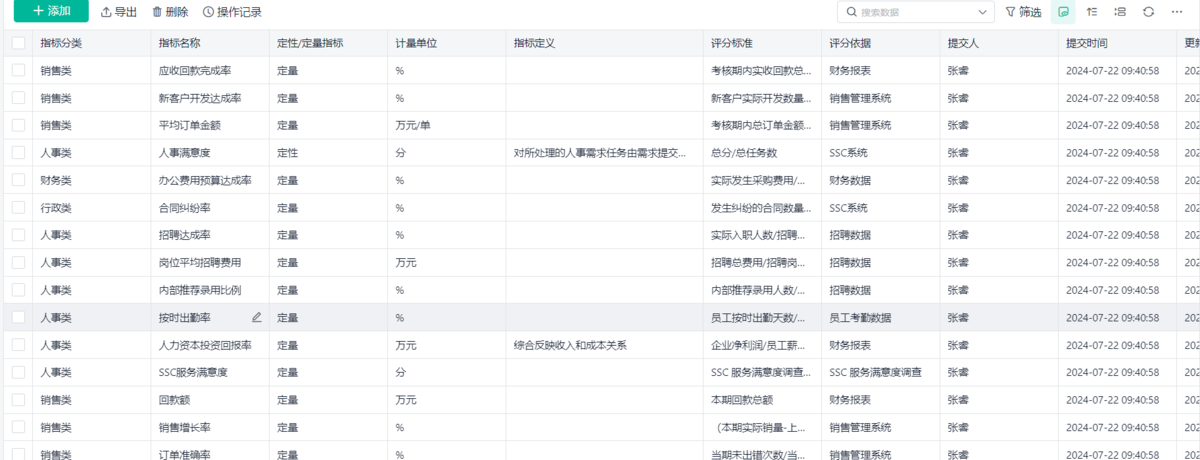The height and width of the screenshot is (460, 1200).
Task: Click the edit pencil icon on 按时出勤率 row
Action: [x=257, y=317]
